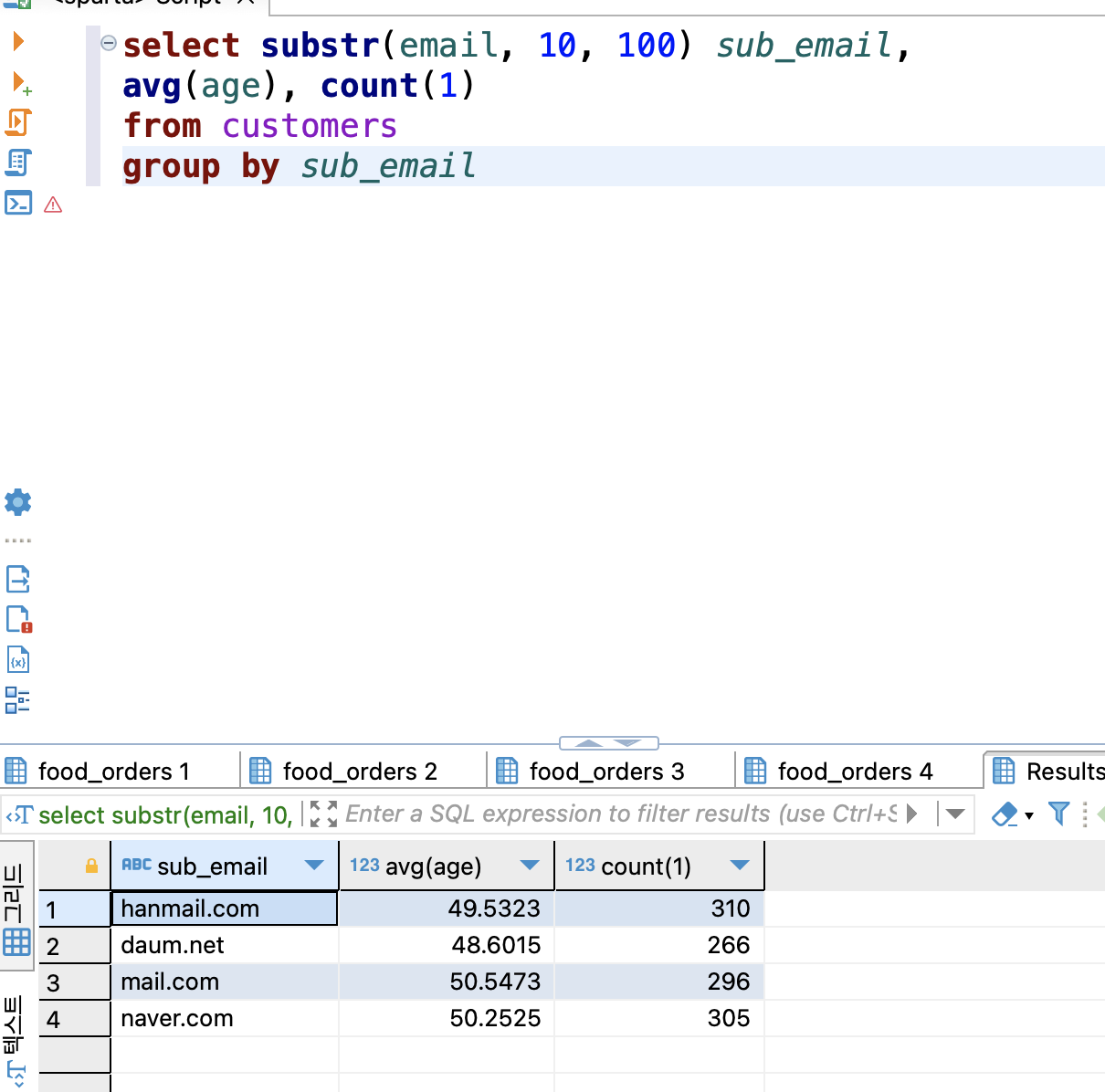Execute SQL in a new tab

click(21, 83)
